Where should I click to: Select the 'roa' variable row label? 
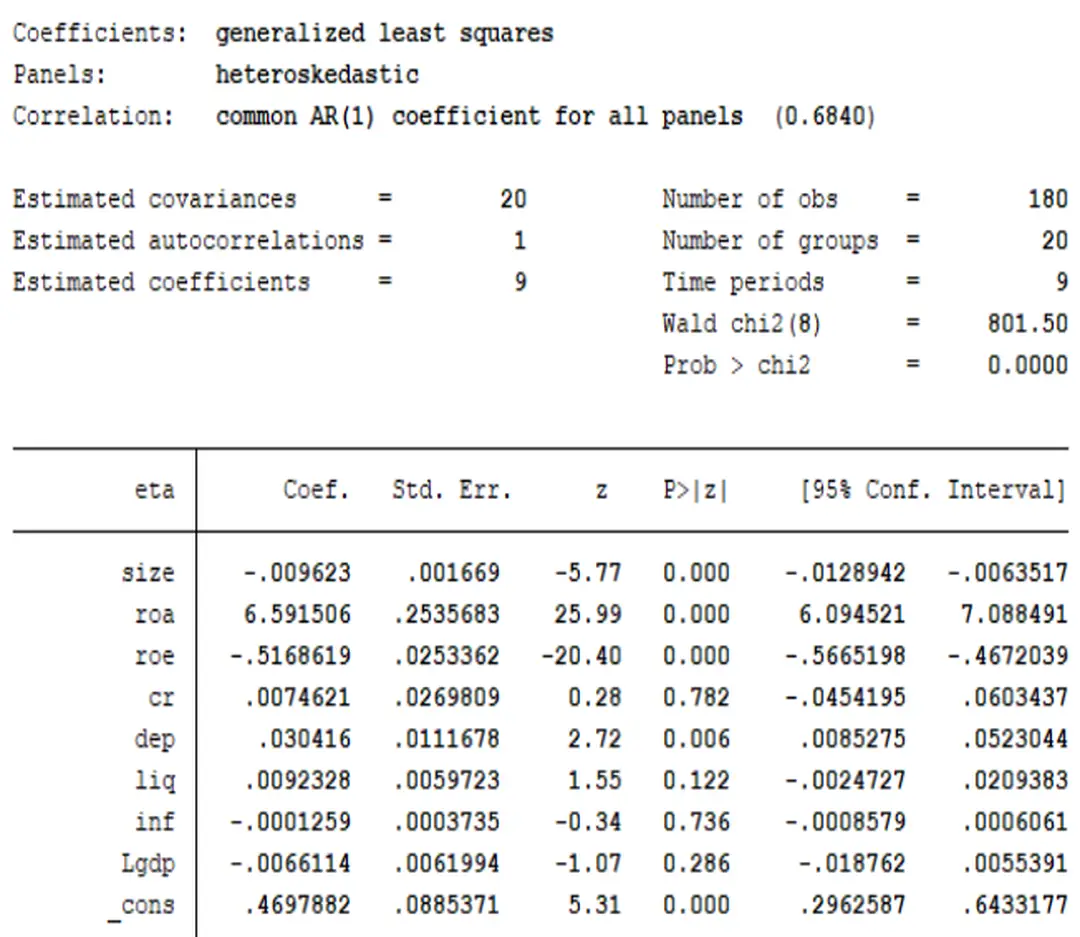(x=153, y=614)
